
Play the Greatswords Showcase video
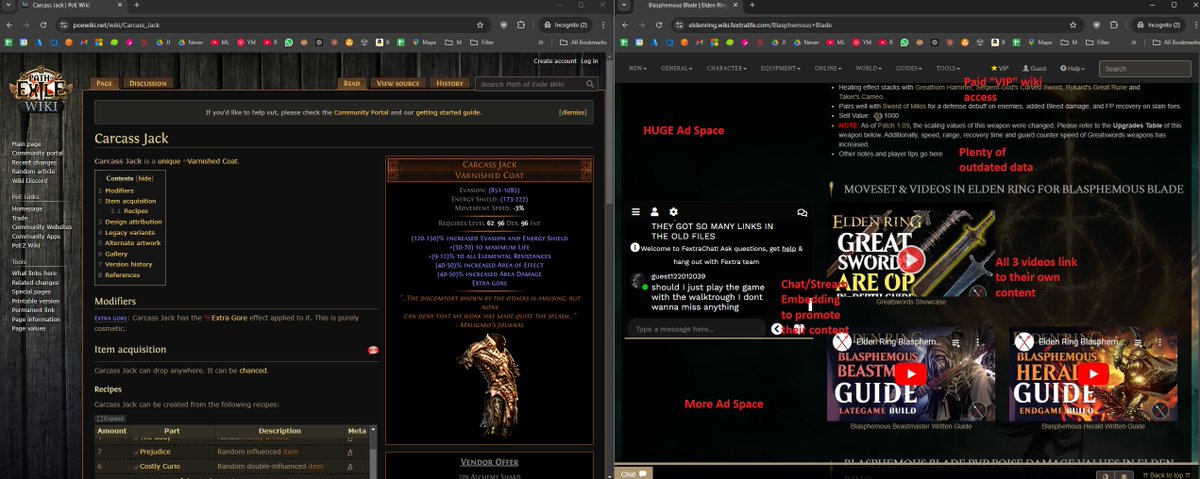coord(909,261)
